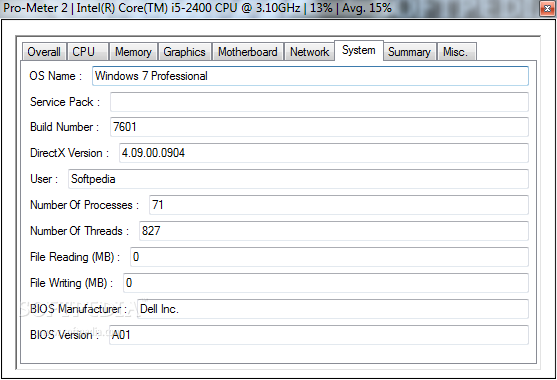Click the File Writing (MB) label

coord(71,283)
